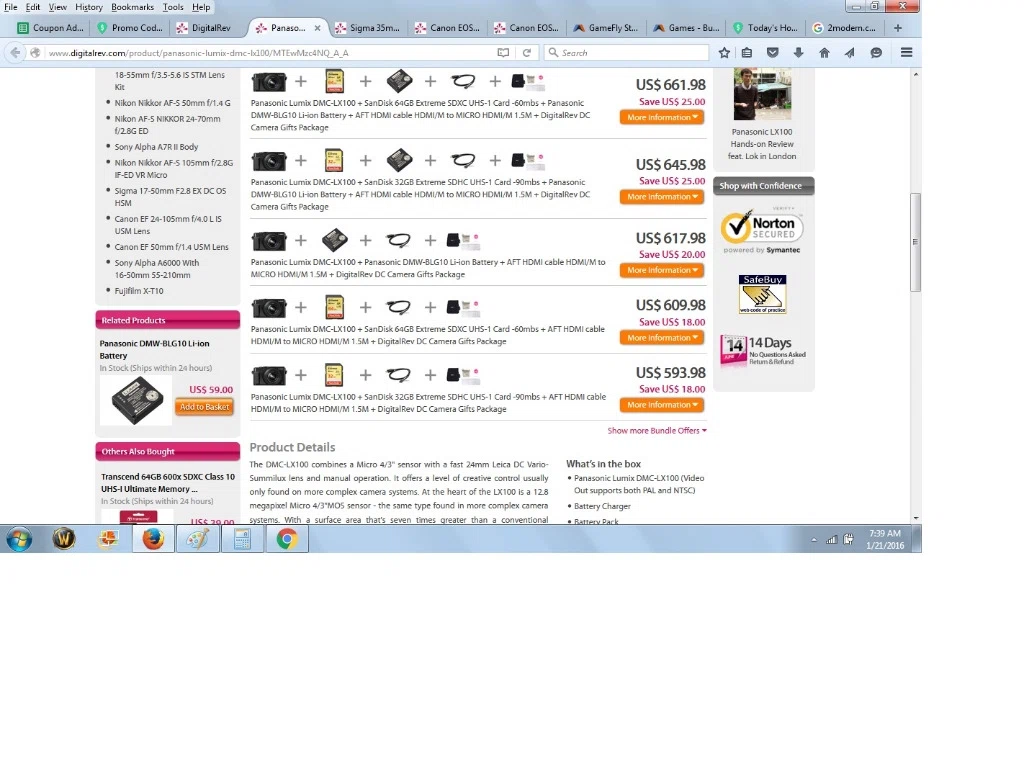Open Panasonic DMW-BLG10 Li-ion Battery link
The image size is (1024, 766).
[154, 349]
